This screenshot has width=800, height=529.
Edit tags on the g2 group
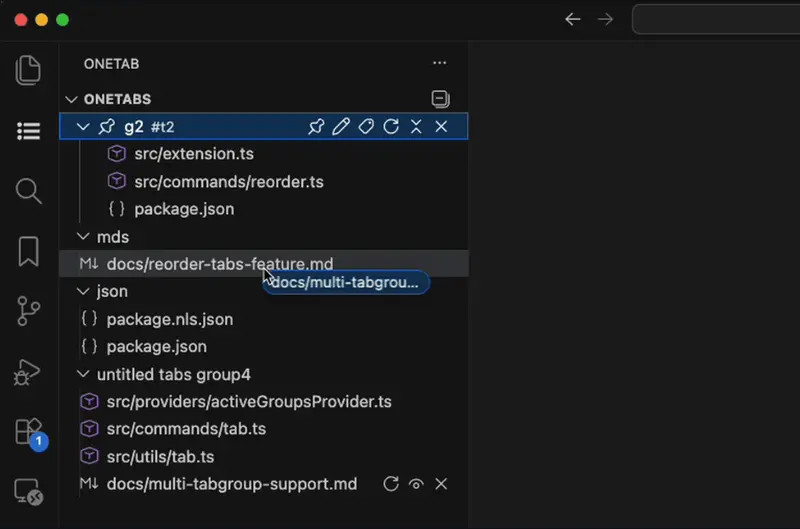(366, 127)
